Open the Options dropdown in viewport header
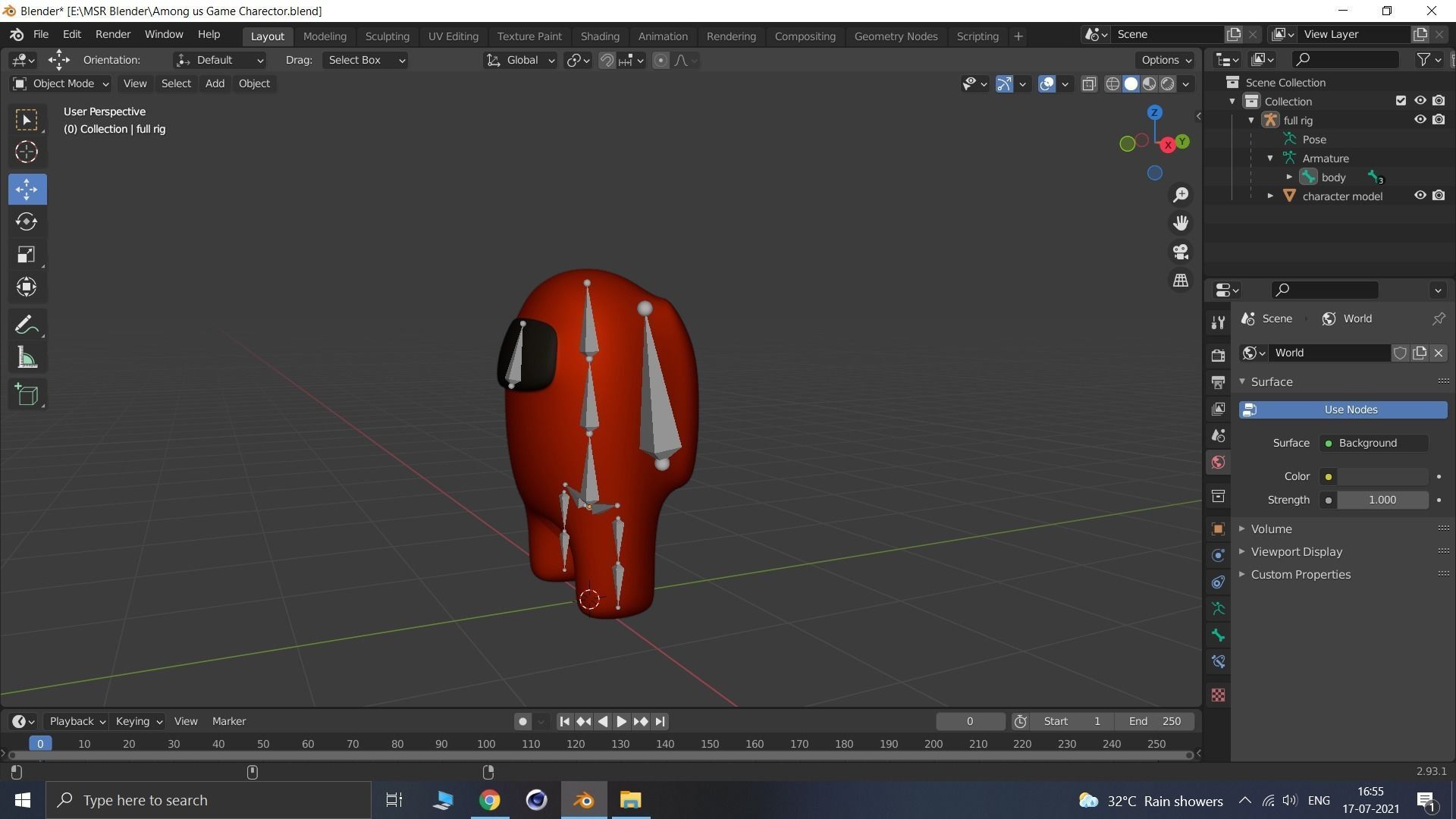The height and width of the screenshot is (819, 1456). [x=1166, y=61]
